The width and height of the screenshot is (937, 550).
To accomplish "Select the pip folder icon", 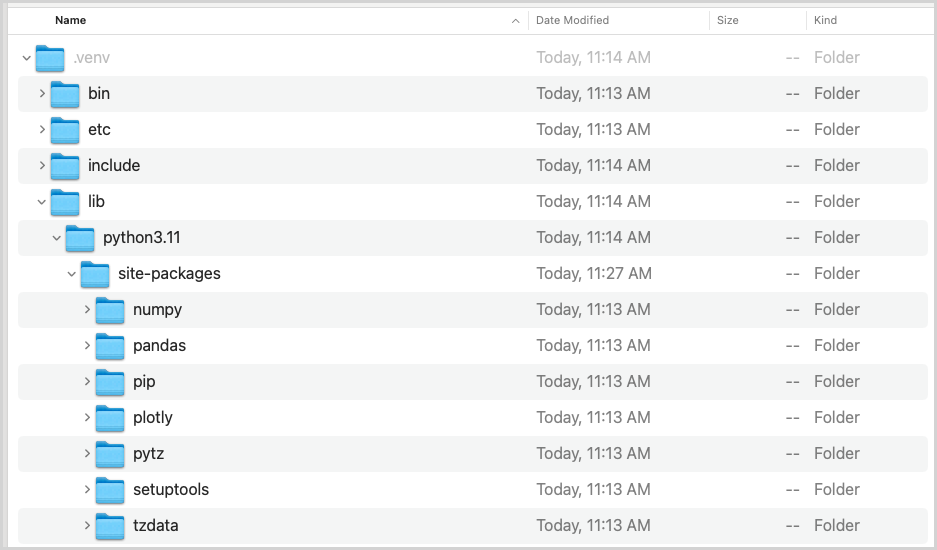I will (x=110, y=381).
